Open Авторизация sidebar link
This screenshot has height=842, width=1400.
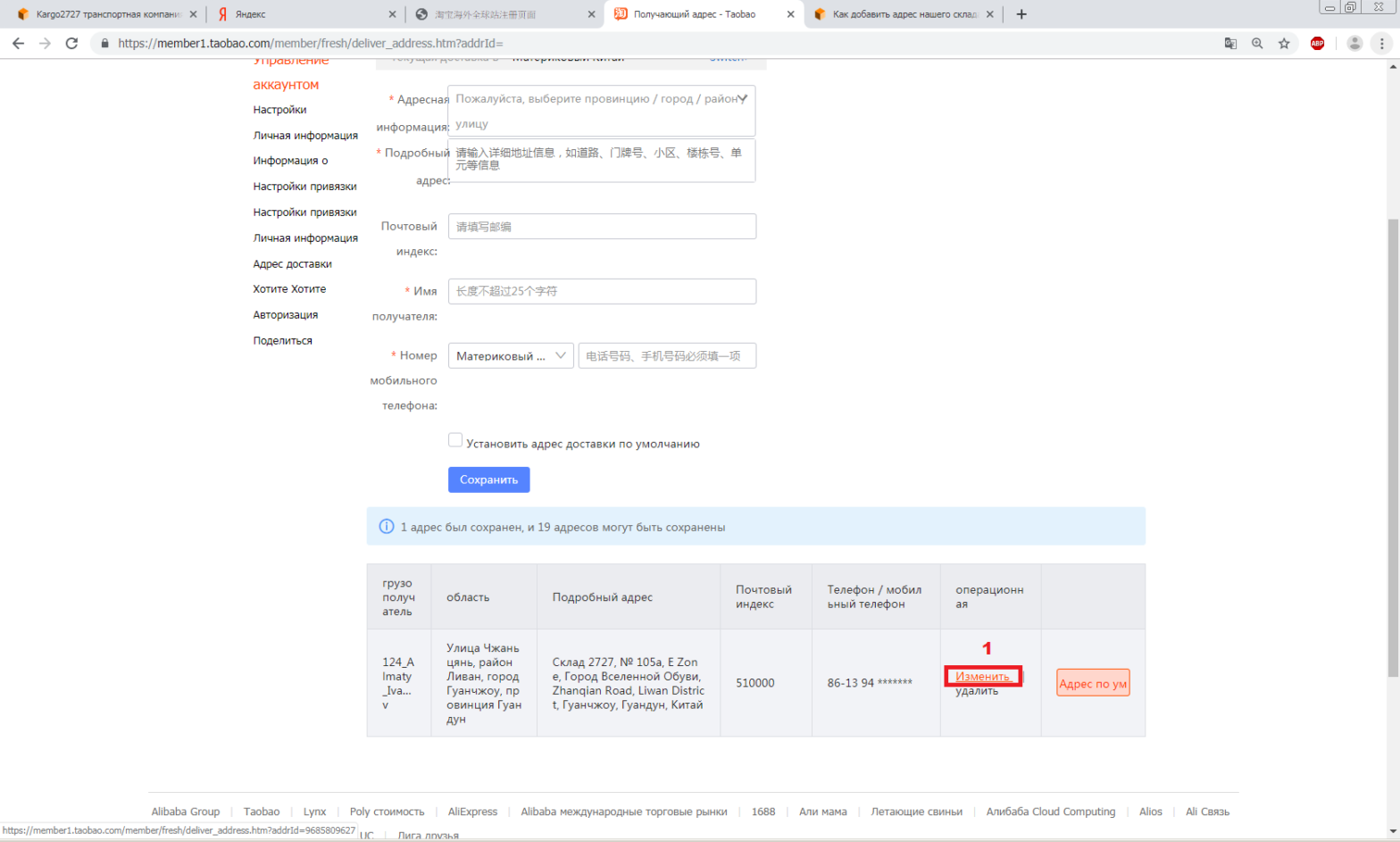(x=285, y=315)
